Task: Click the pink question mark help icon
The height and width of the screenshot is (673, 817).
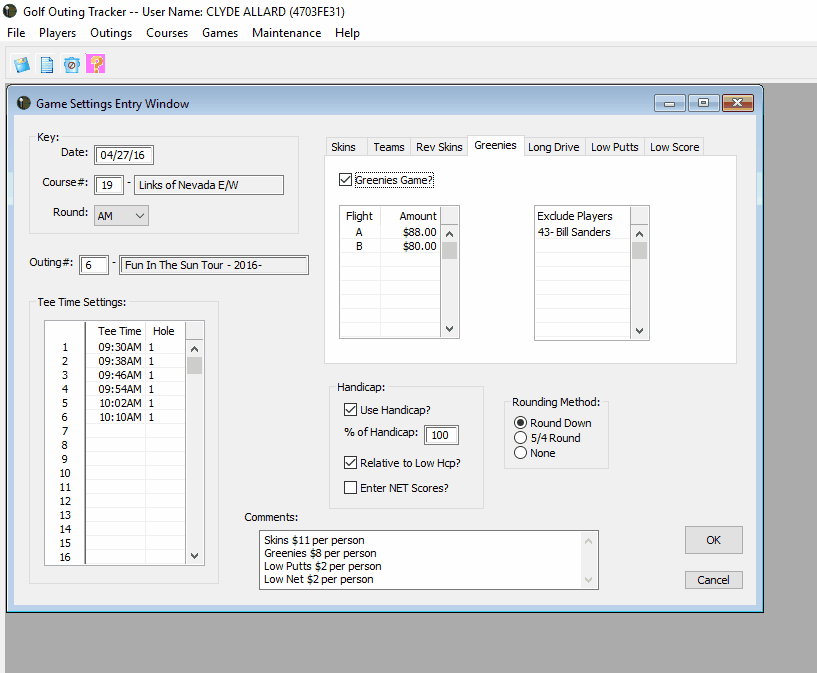Action: pyautogui.click(x=96, y=64)
